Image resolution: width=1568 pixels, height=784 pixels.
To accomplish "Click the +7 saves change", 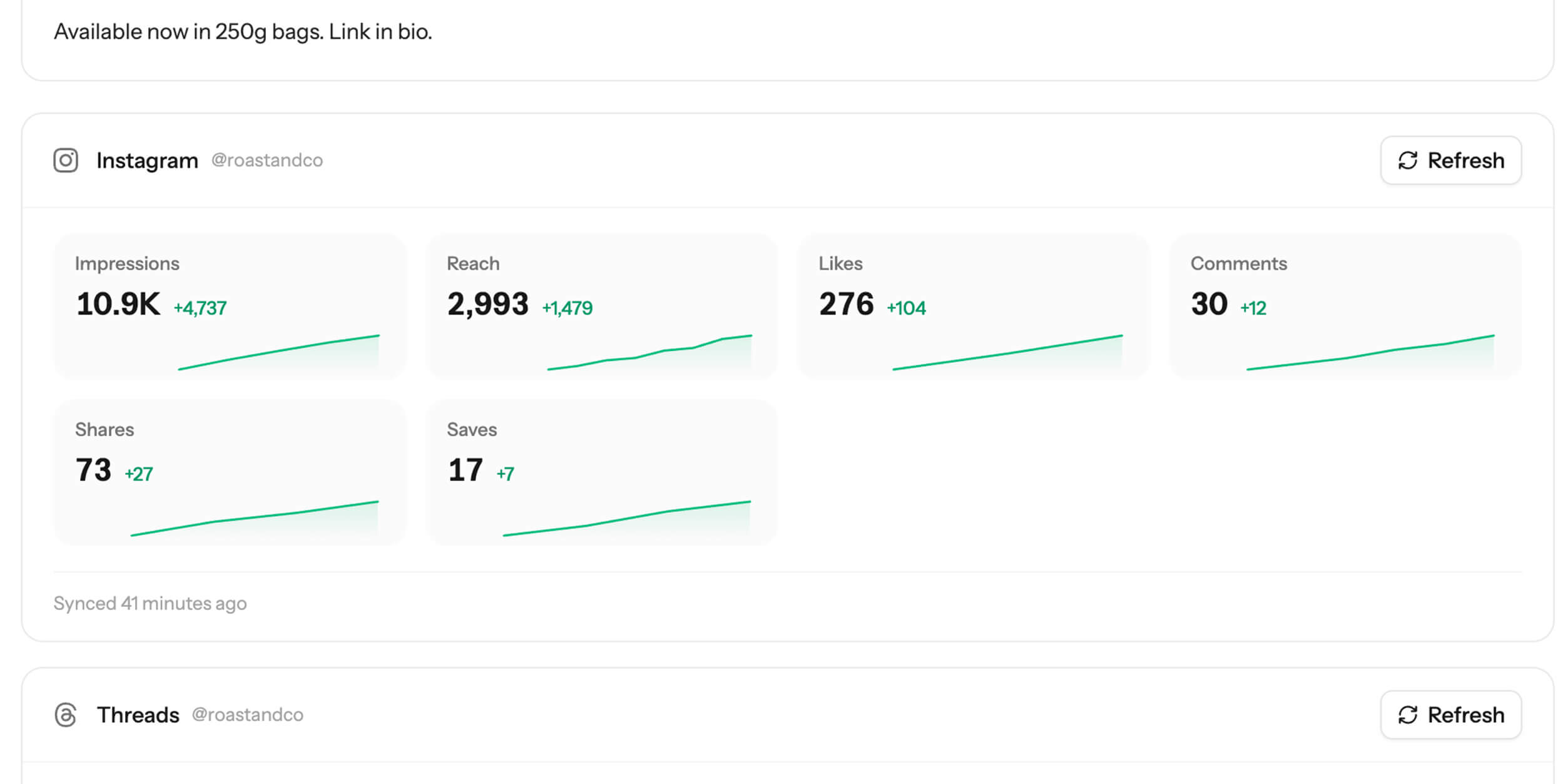I will (505, 474).
